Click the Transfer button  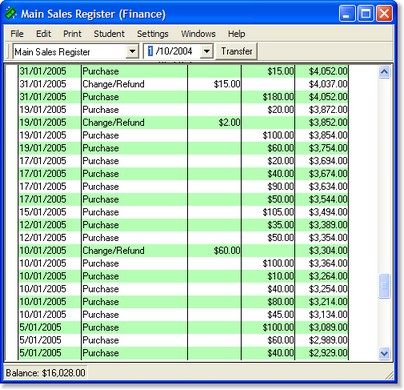coord(237,51)
